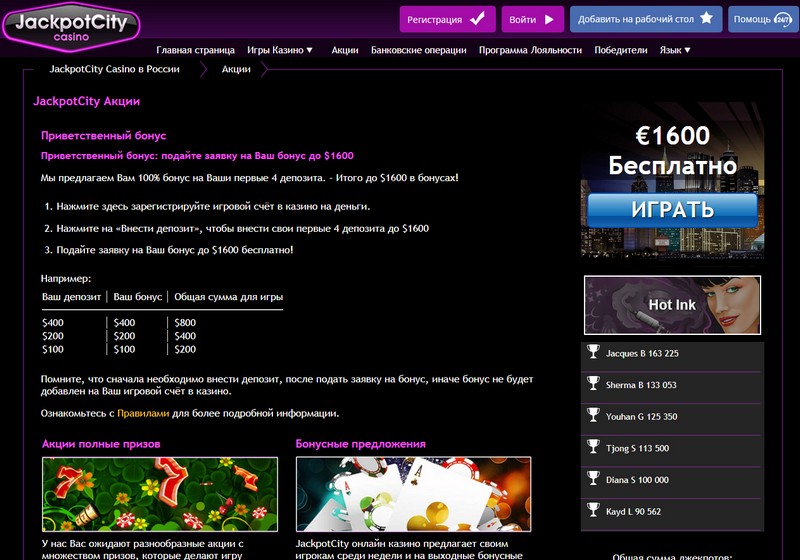Expand the Игры Казино dropdown menu
The width and height of the screenshot is (800, 560).
tap(280, 50)
